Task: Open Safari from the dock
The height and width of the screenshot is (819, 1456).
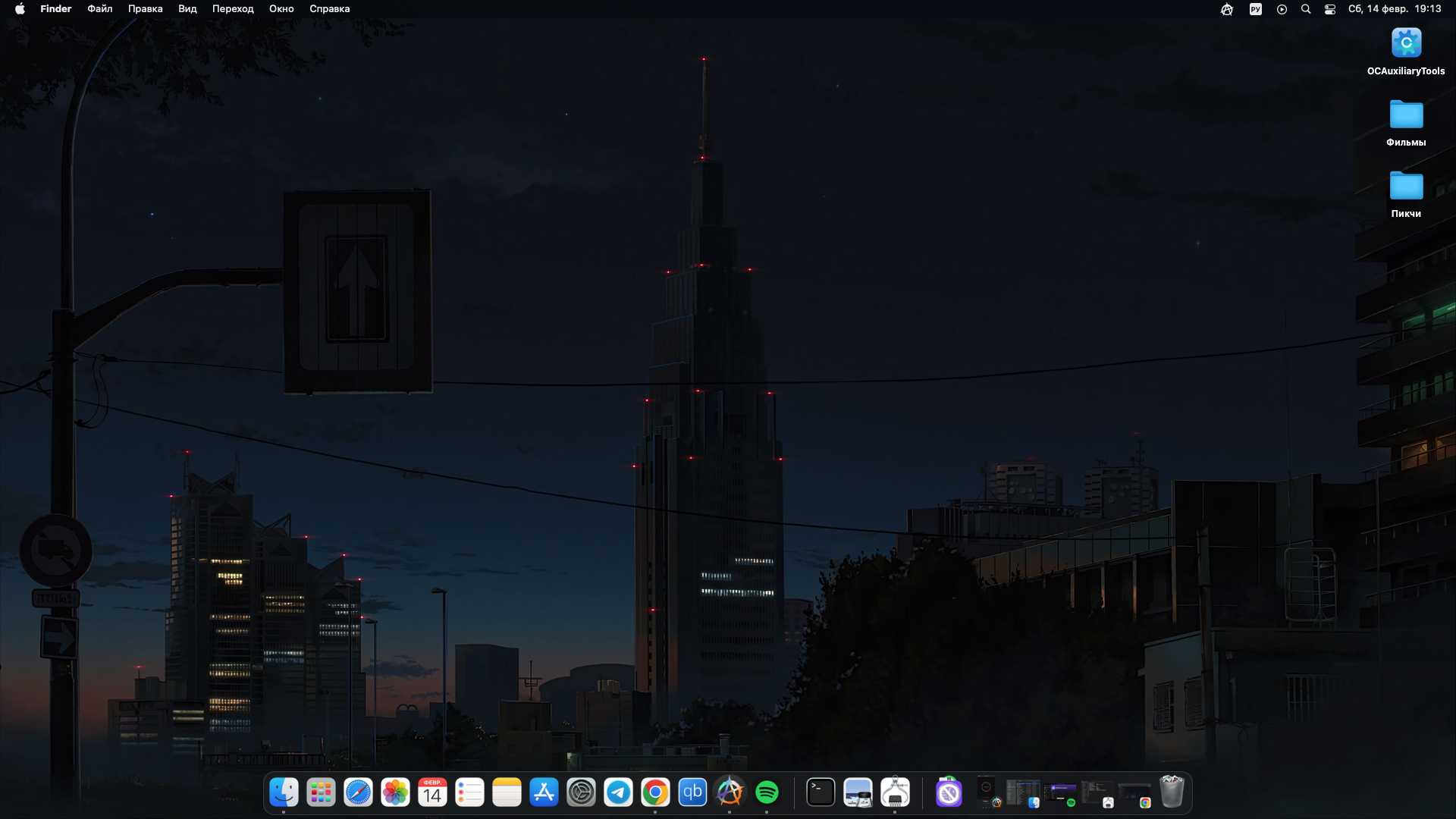Action: point(358,792)
